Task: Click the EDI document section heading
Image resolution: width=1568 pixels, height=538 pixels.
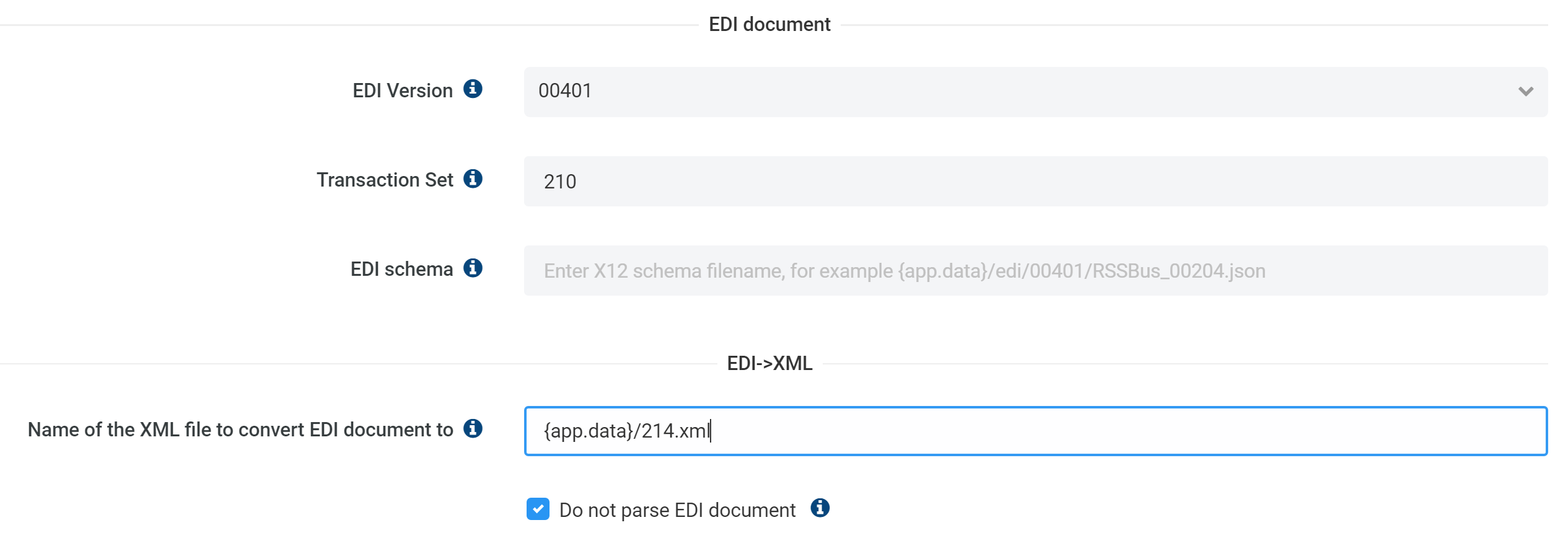Action: 771,24
